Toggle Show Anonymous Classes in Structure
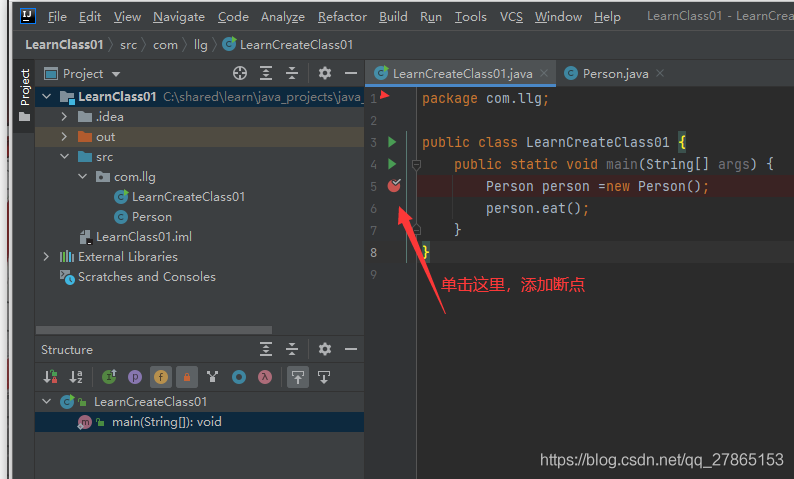794x479 pixels. (213, 377)
